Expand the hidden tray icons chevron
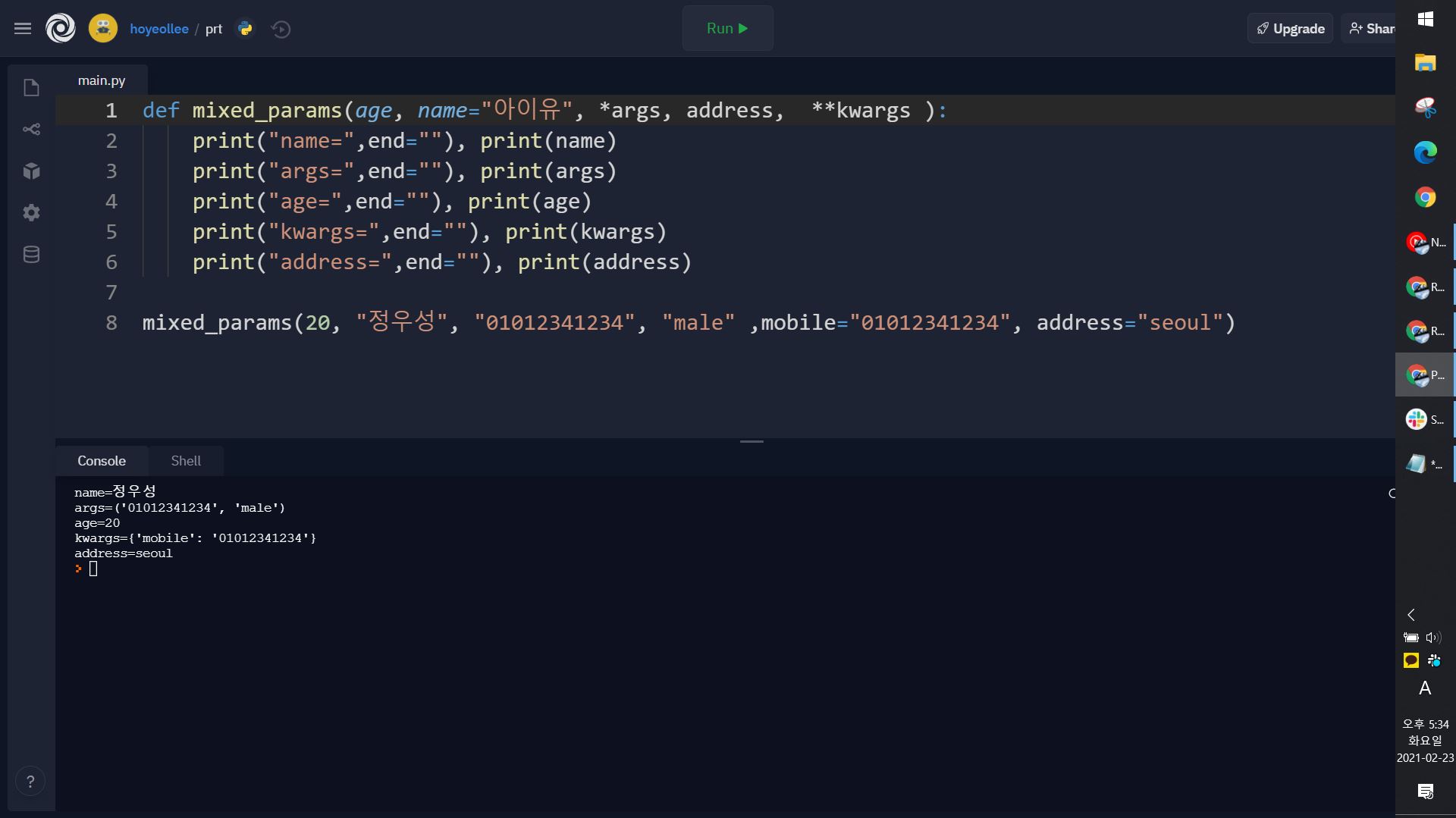This screenshot has width=1456, height=818. [1411, 615]
